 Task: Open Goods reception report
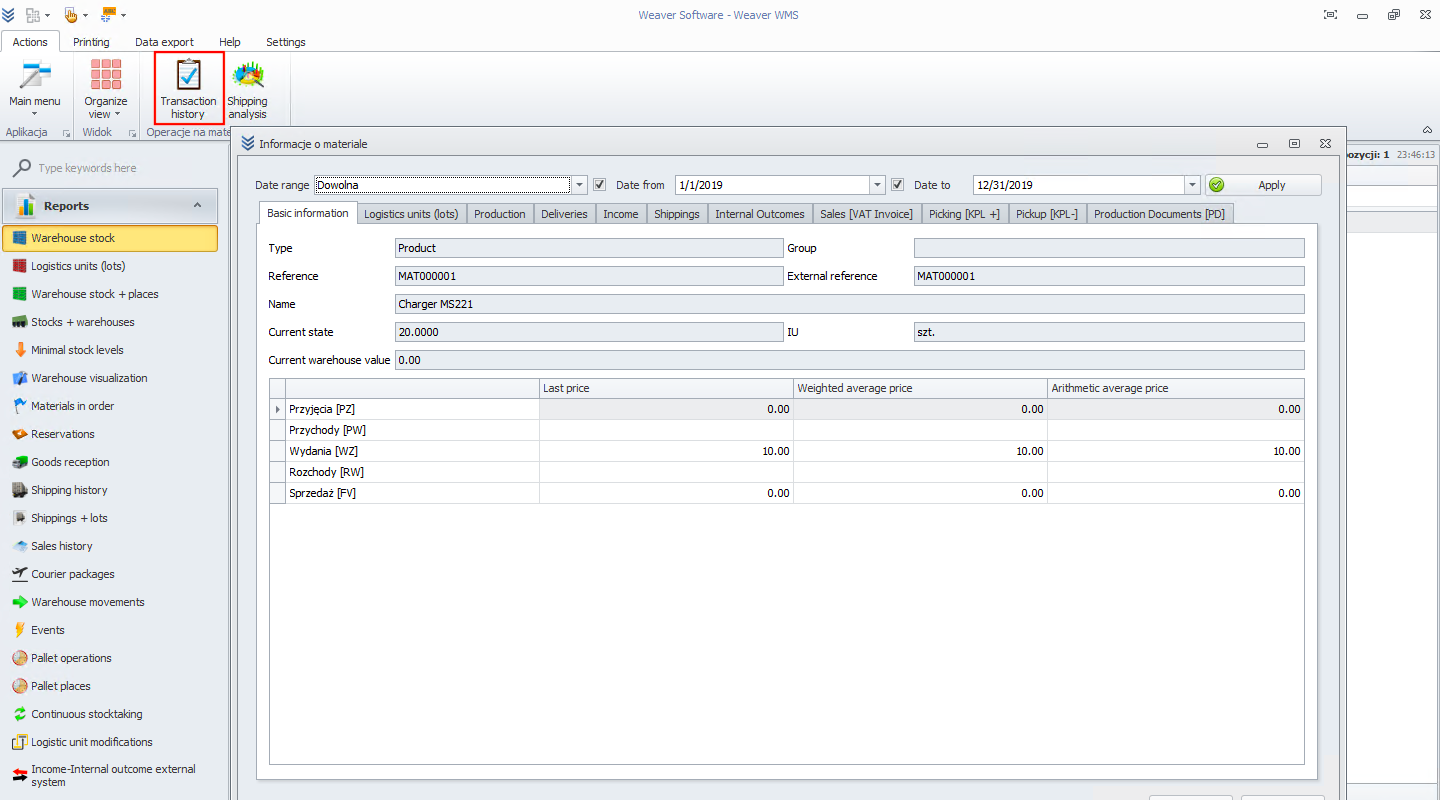(x=110, y=462)
